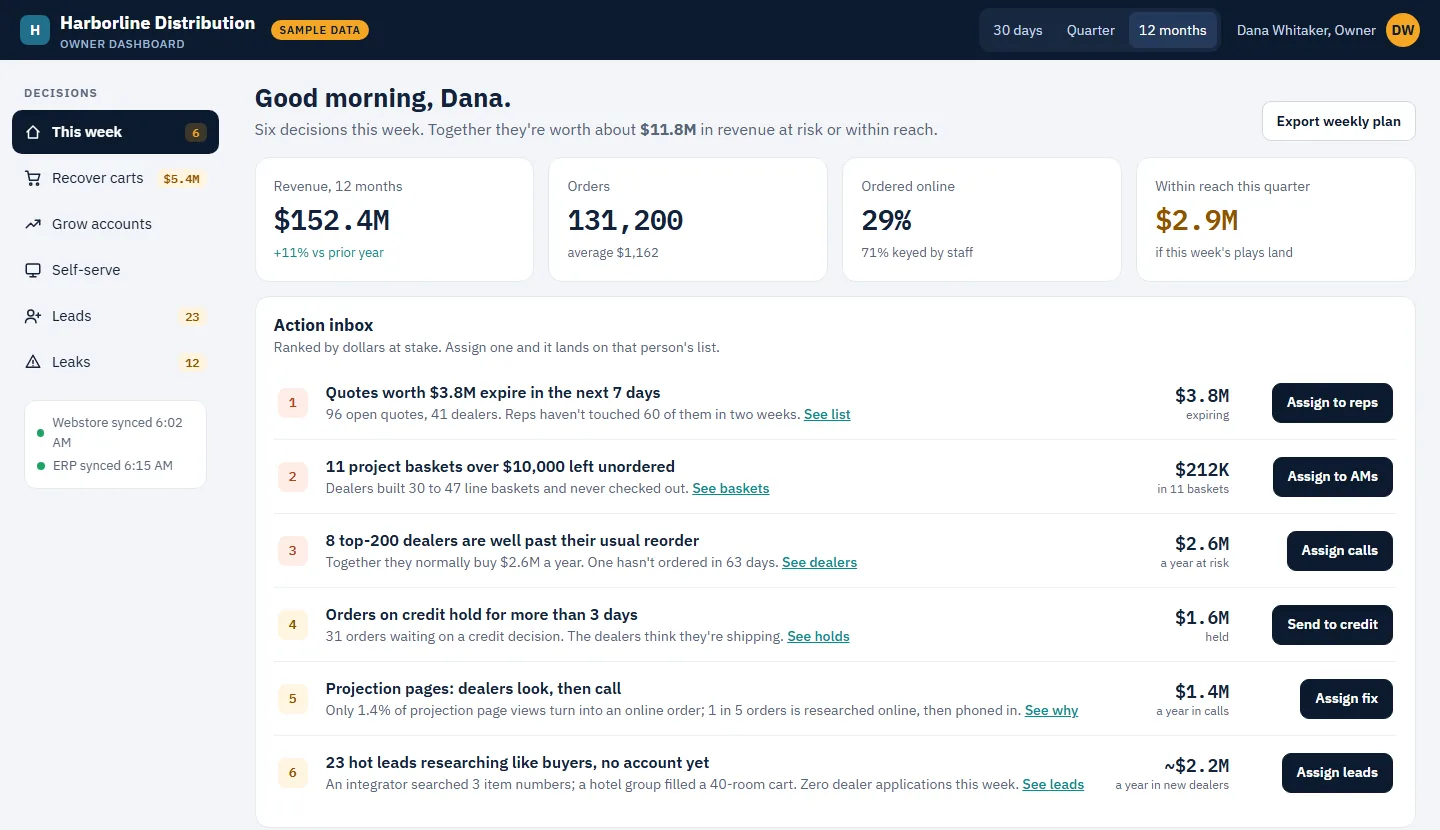
Task: Select the Quarter time range
Action: point(1091,30)
